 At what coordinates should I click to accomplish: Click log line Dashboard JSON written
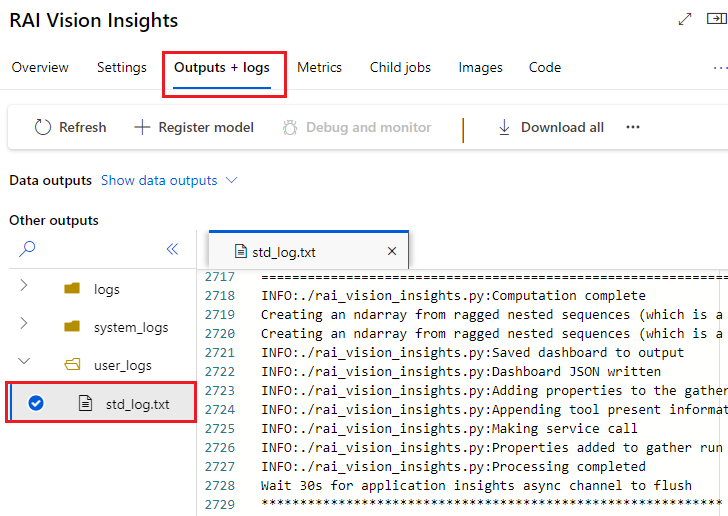[461, 372]
